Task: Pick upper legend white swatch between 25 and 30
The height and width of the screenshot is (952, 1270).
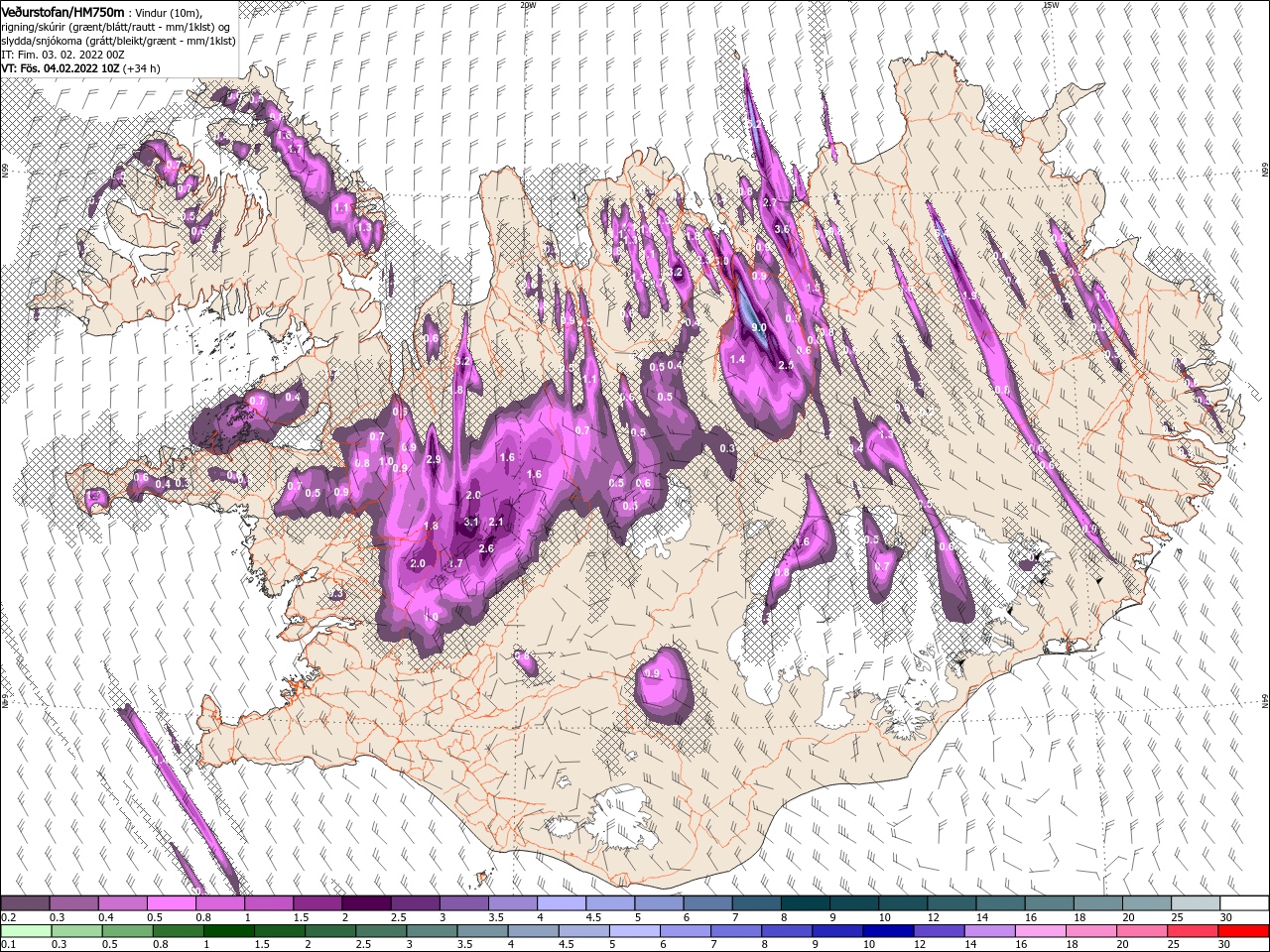Action: (1197, 903)
